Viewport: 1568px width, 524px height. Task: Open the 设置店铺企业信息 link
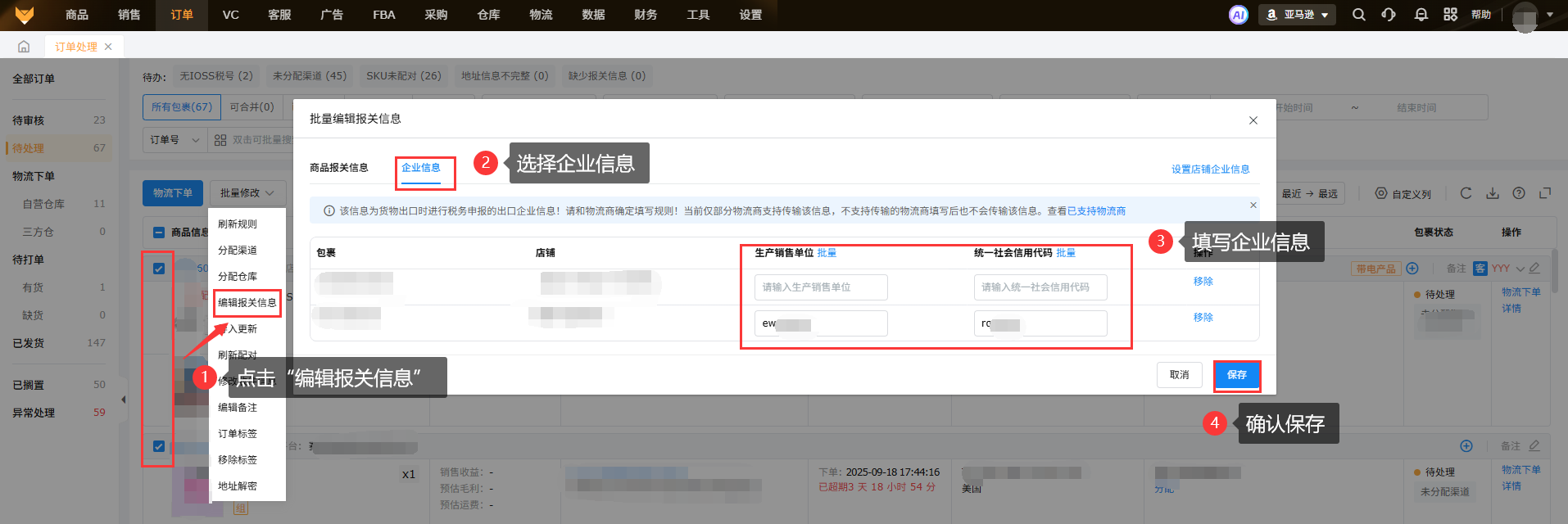(x=1211, y=169)
